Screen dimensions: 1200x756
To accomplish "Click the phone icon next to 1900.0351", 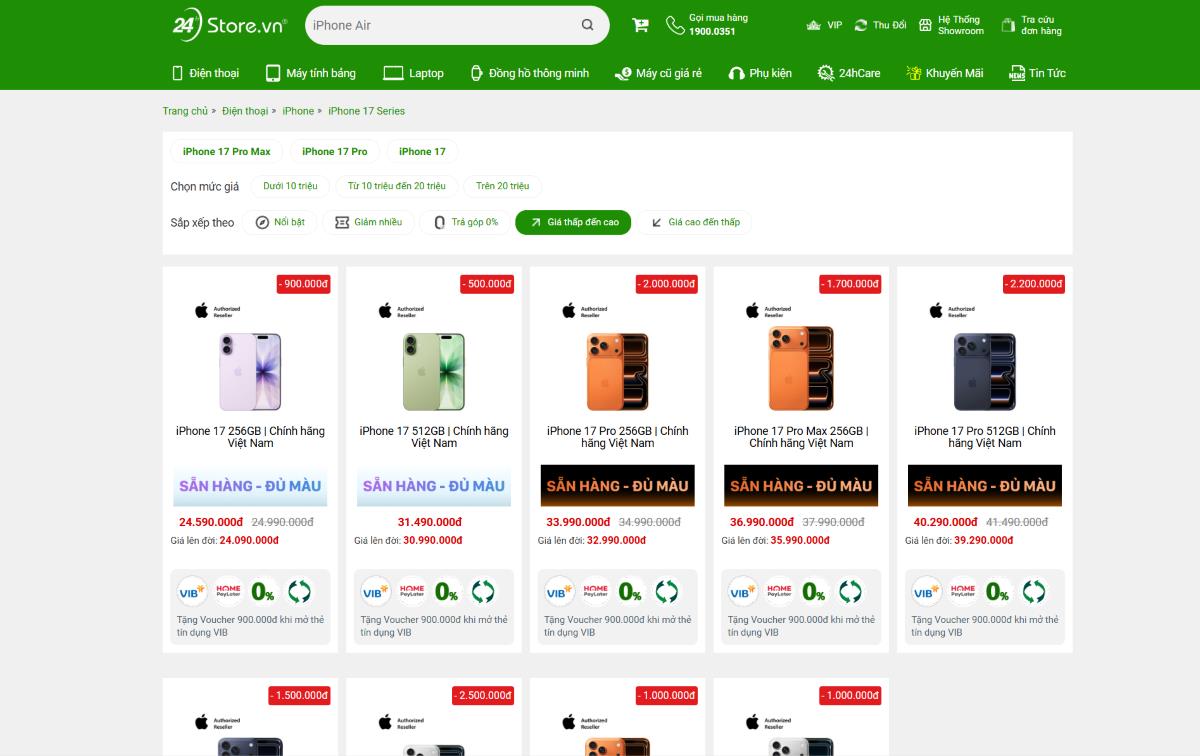I will [x=673, y=24].
